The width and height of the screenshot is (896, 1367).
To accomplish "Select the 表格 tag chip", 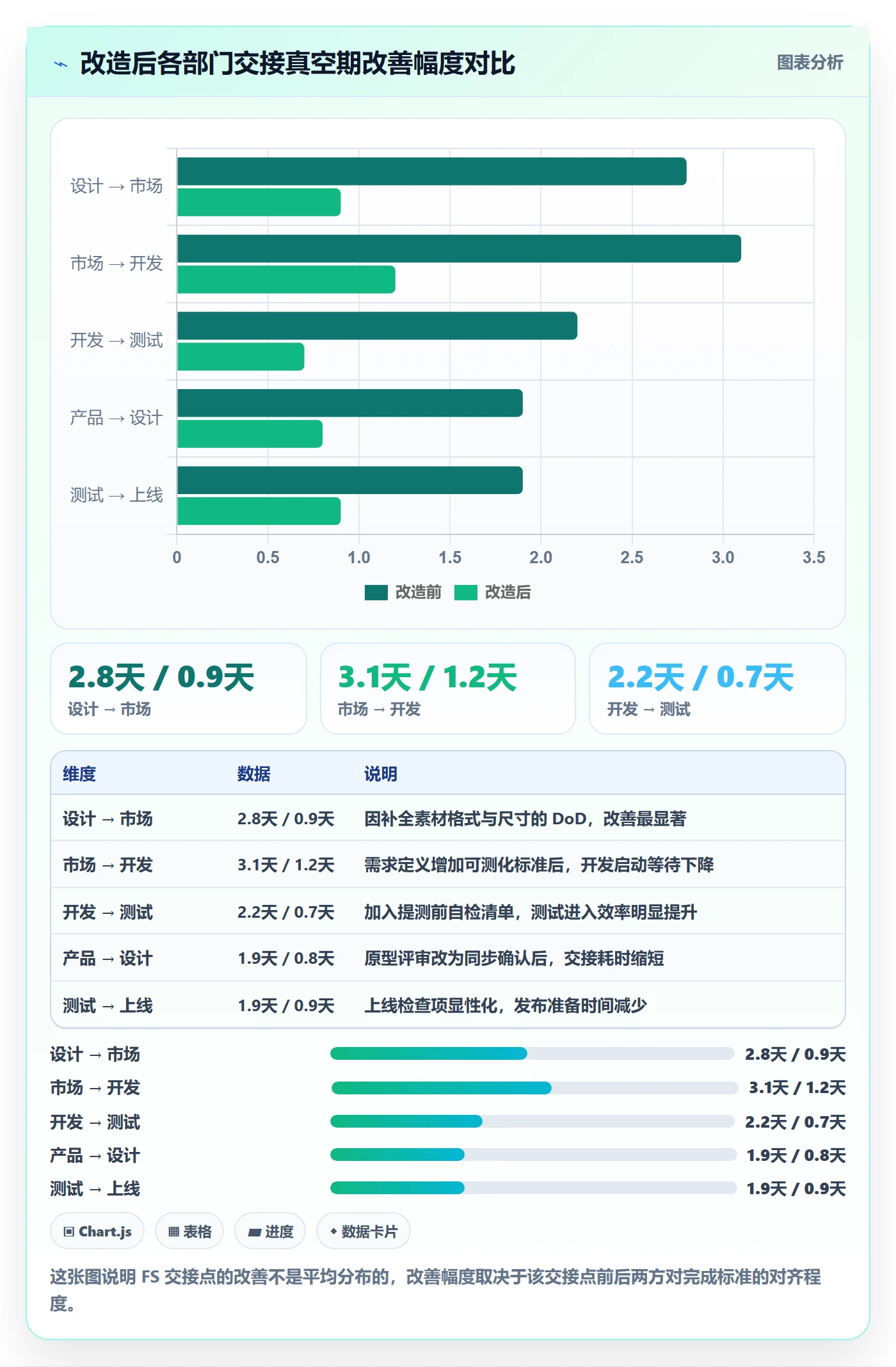I will point(189,1231).
